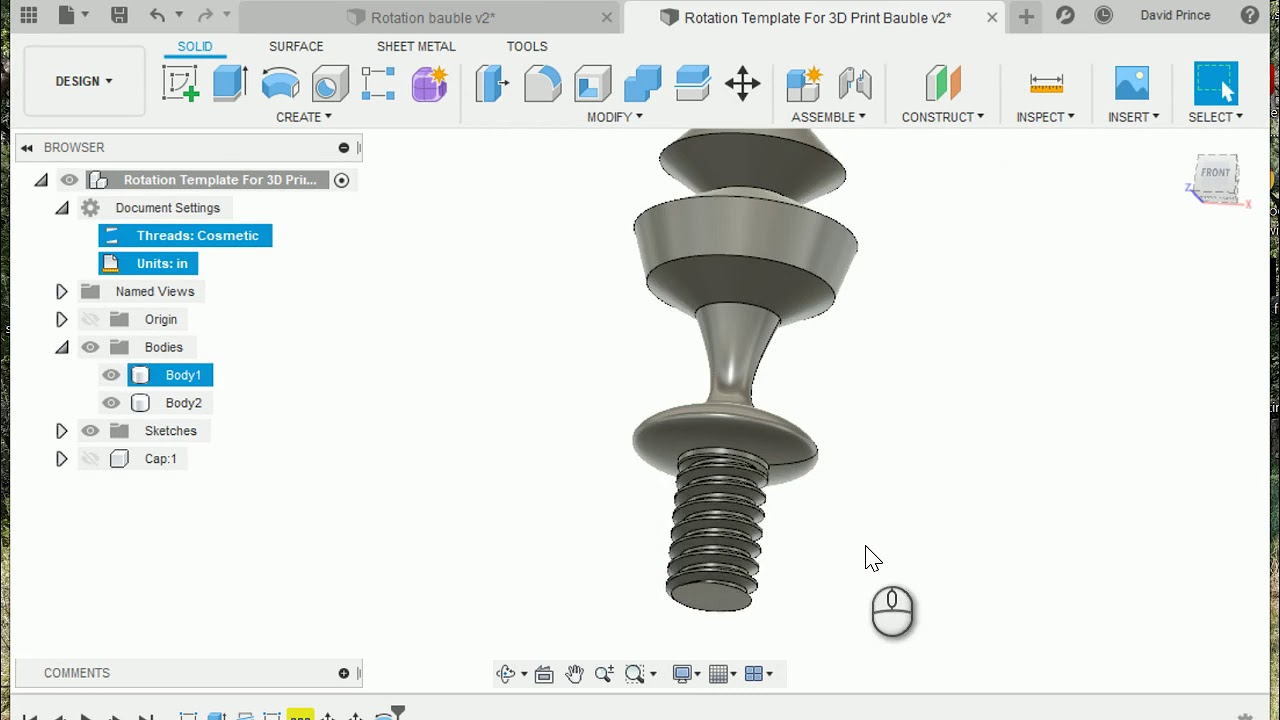Switch to the SOLID tab
This screenshot has height=720, width=1280.
[195, 46]
